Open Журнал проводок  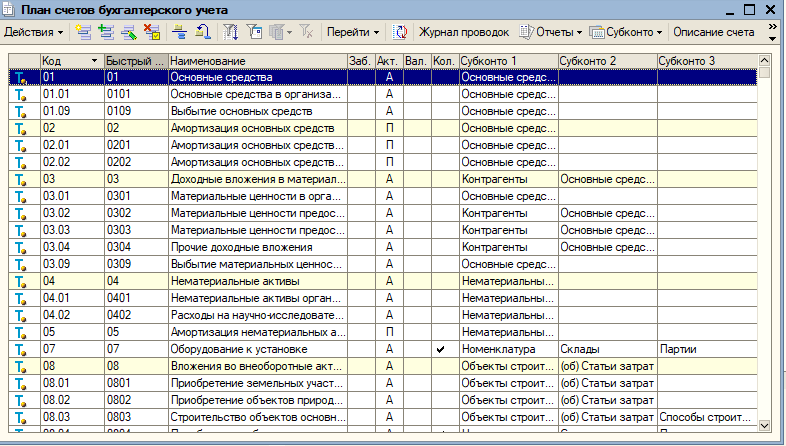pos(464,32)
